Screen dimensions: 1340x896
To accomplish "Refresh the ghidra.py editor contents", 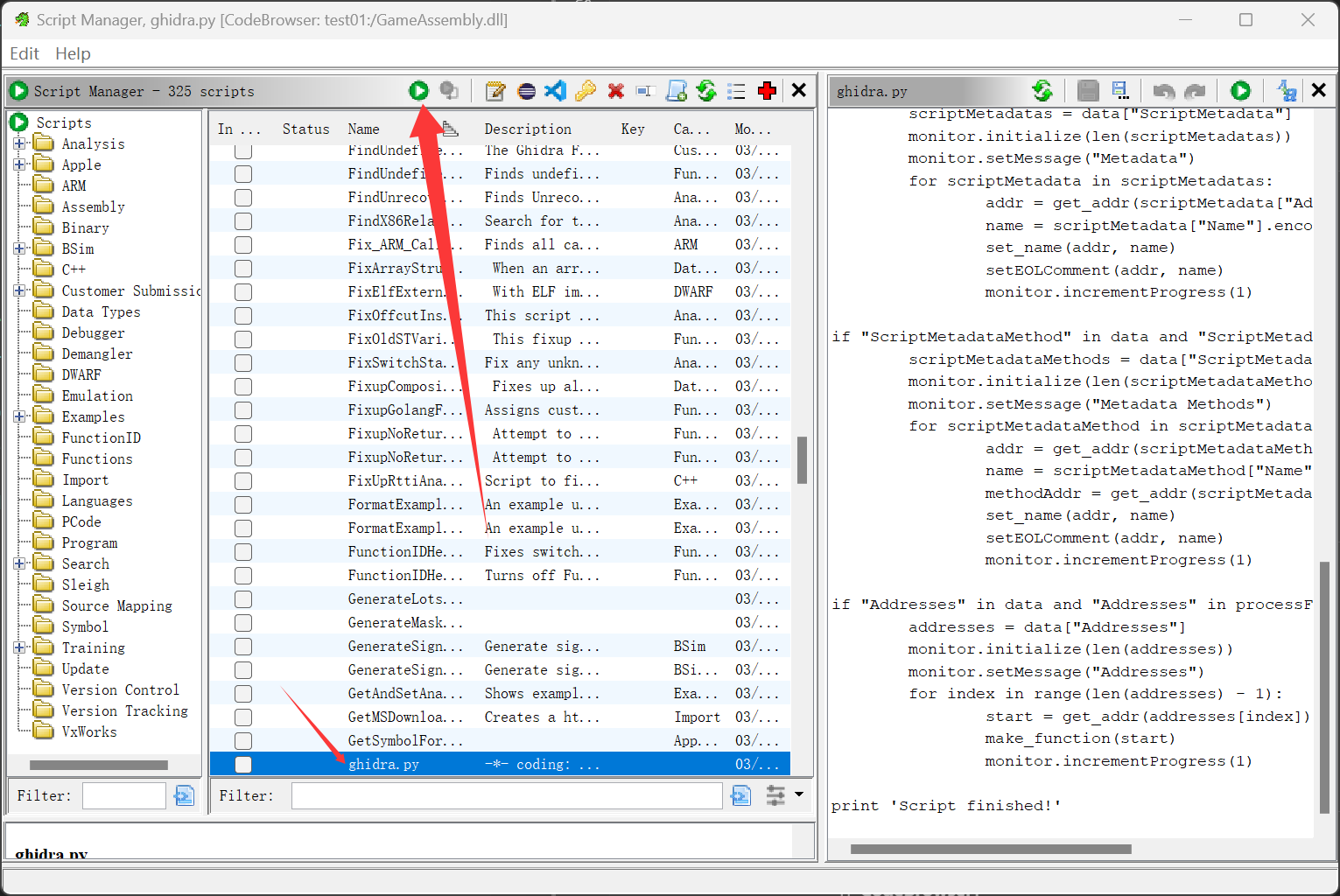I will (x=1042, y=90).
